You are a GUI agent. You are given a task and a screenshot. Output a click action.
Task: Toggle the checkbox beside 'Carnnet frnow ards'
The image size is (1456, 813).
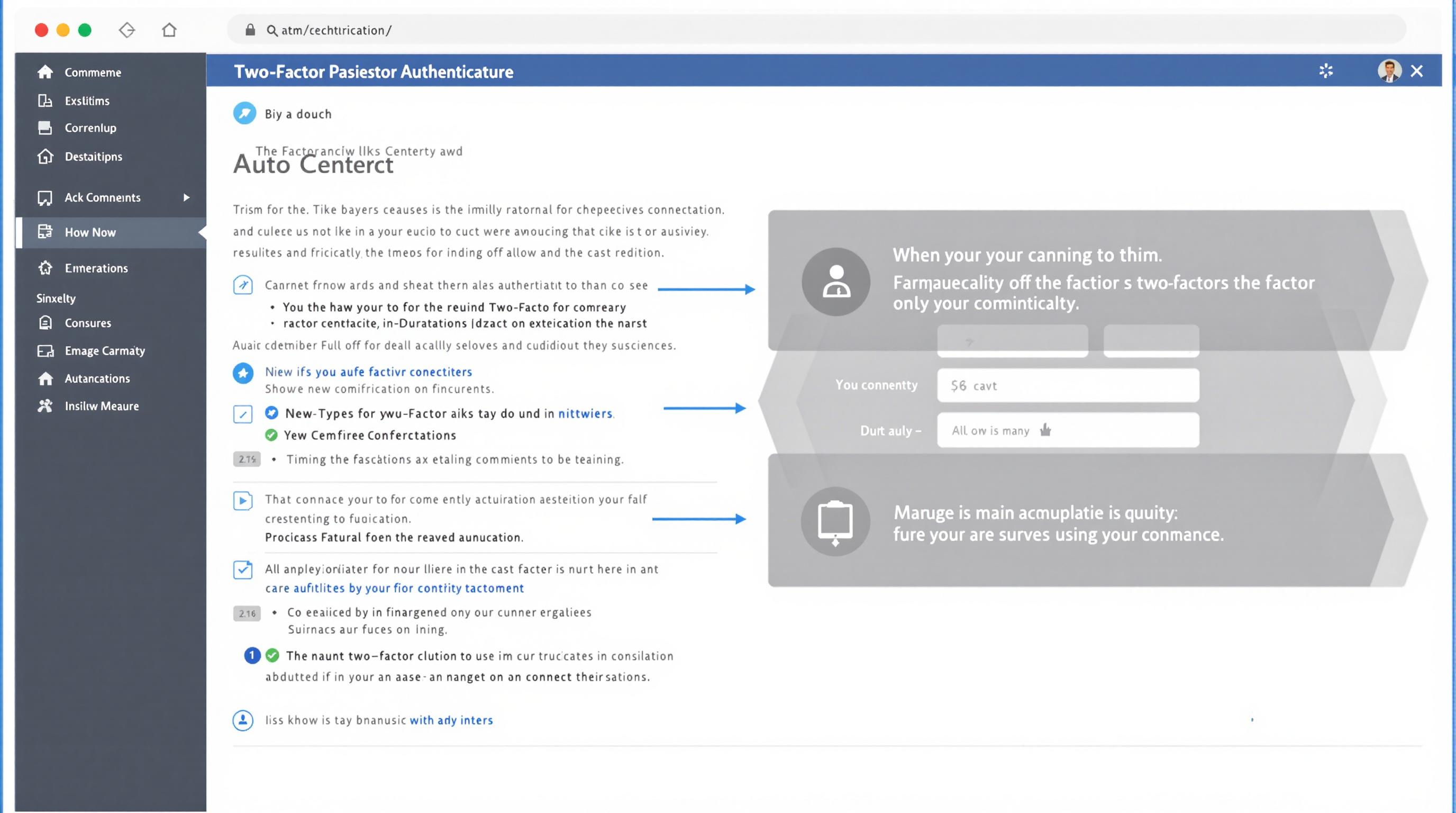pos(243,285)
